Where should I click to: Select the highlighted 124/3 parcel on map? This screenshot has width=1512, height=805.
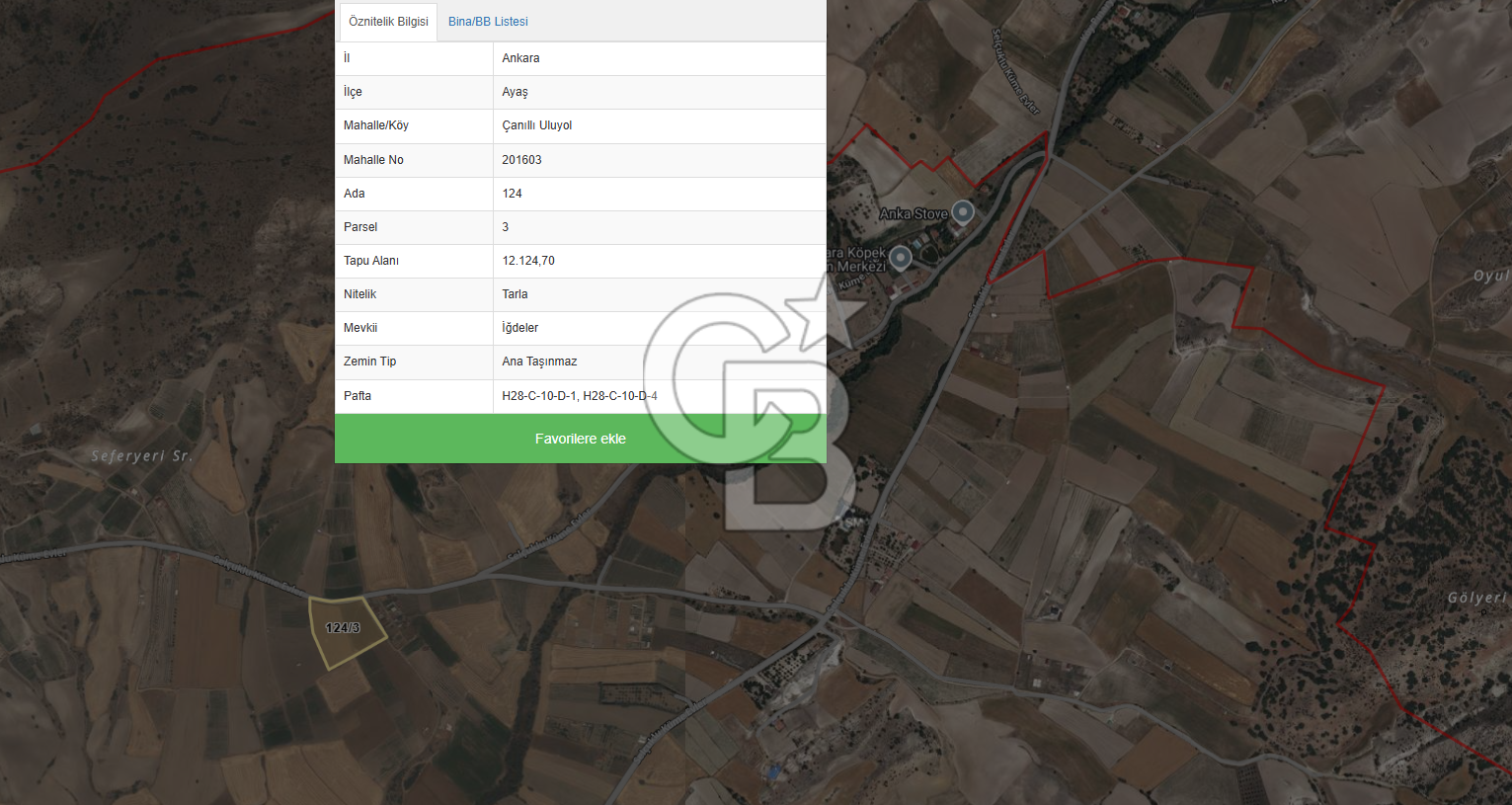pyautogui.click(x=345, y=629)
